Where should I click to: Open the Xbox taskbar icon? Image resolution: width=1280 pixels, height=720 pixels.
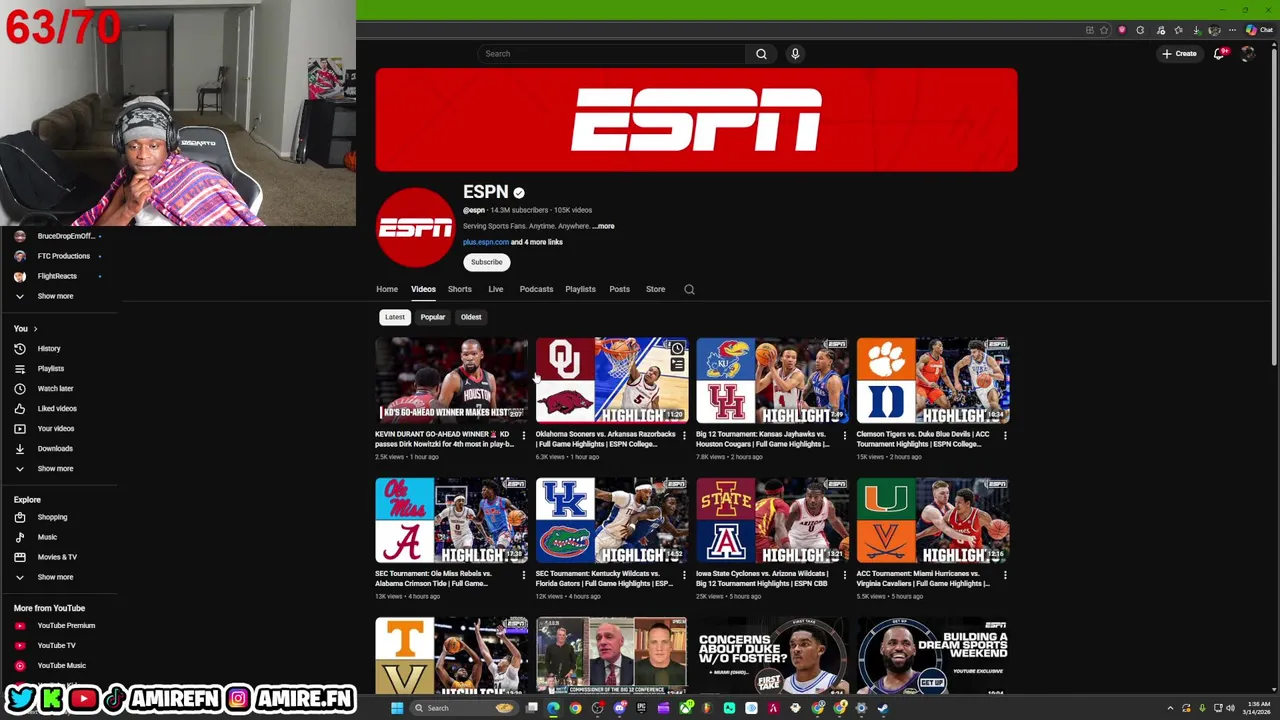coord(685,708)
